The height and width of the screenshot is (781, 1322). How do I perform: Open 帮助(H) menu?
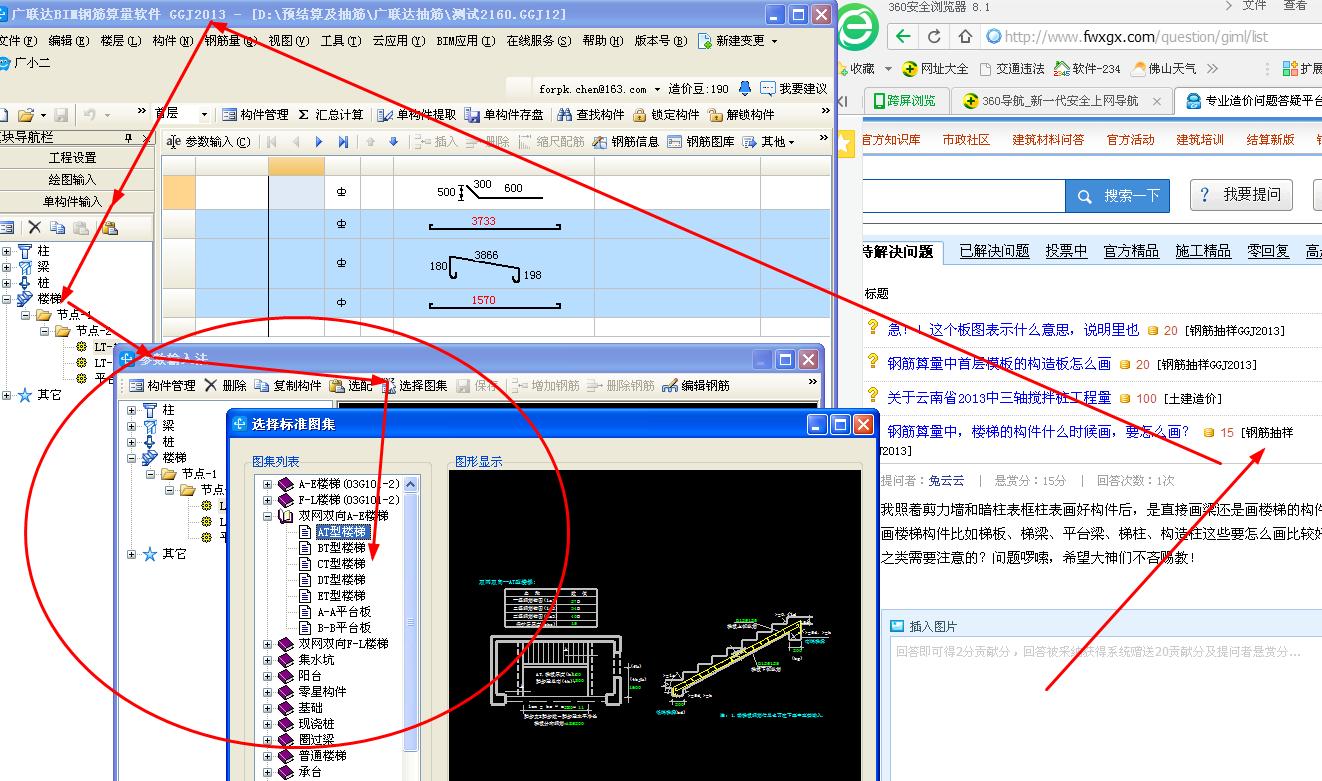coord(602,41)
